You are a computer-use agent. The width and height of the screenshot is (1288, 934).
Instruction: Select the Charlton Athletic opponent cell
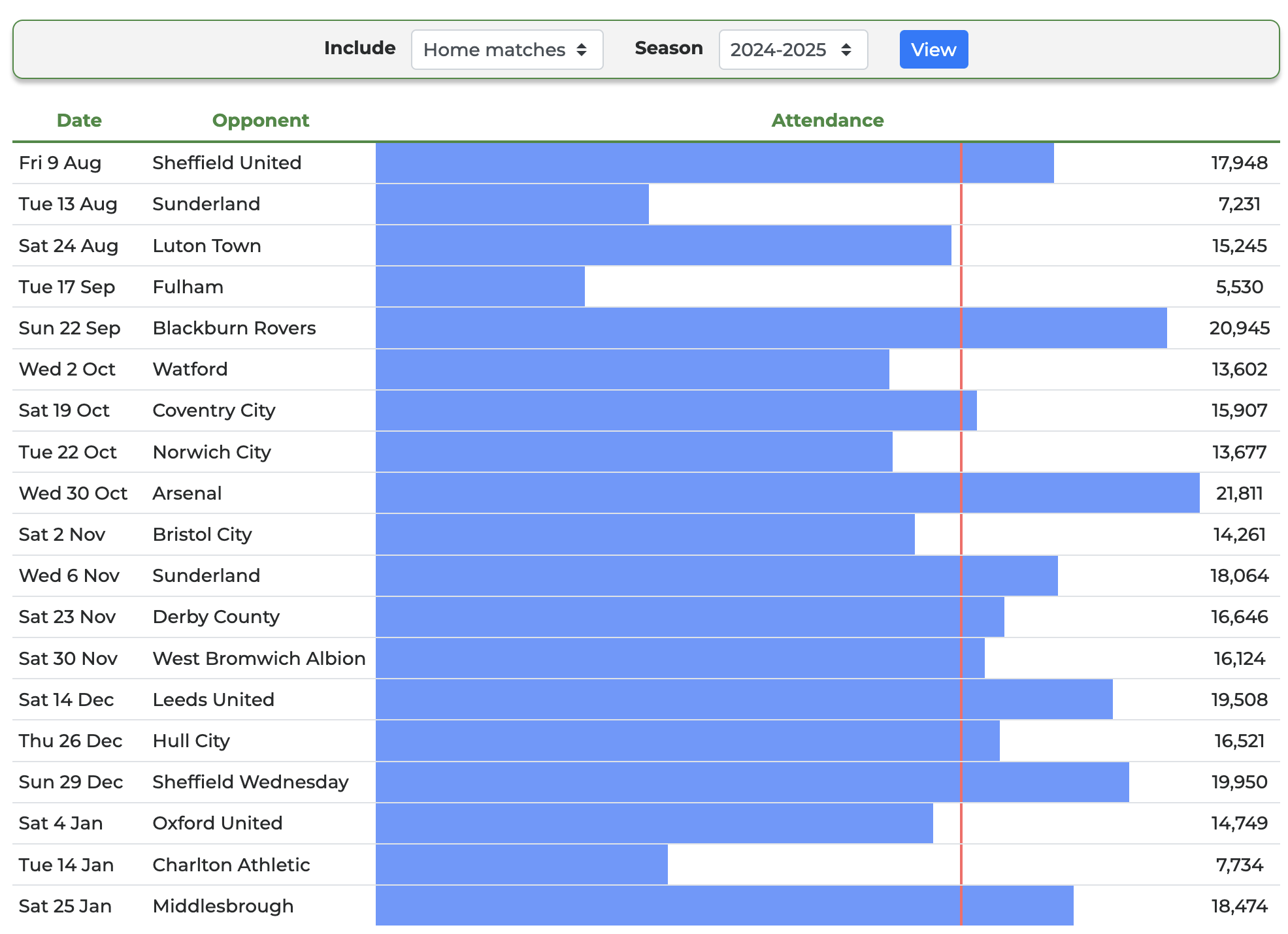coord(231,865)
